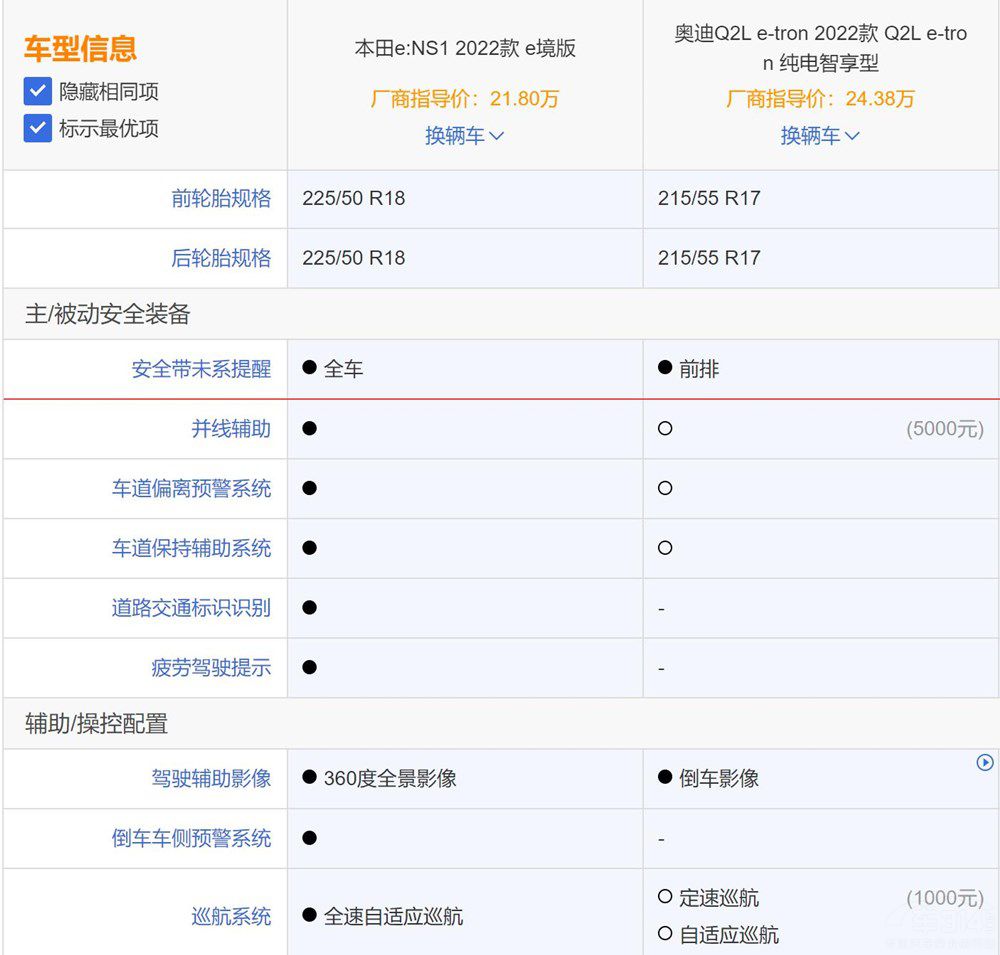The image size is (1000, 955).
Task: Toggle the 隐藏相同项 checkbox
Action: 38,92
